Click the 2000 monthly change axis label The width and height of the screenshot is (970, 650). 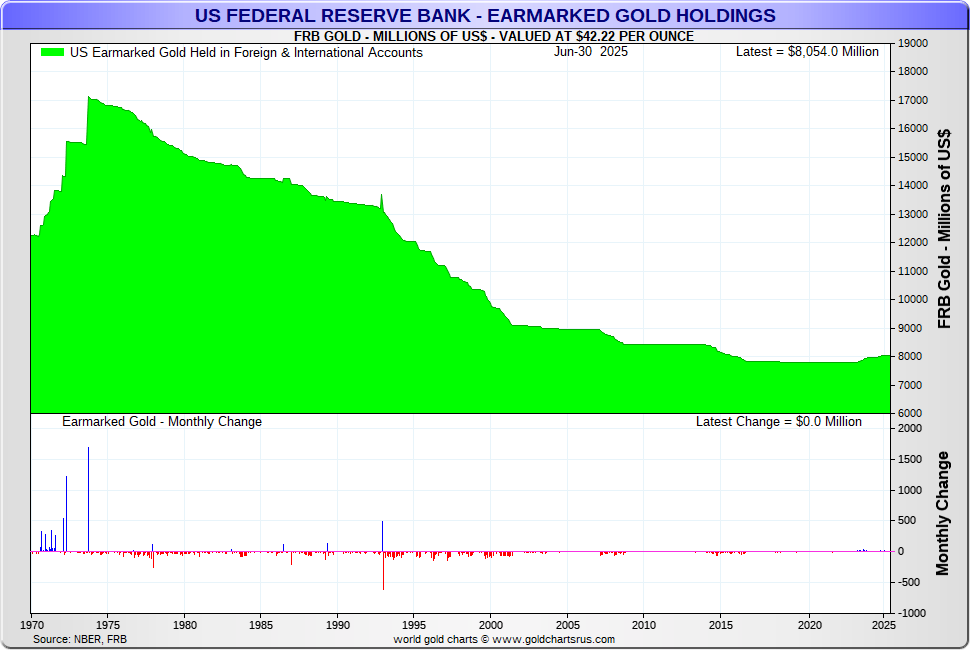point(909,429)
